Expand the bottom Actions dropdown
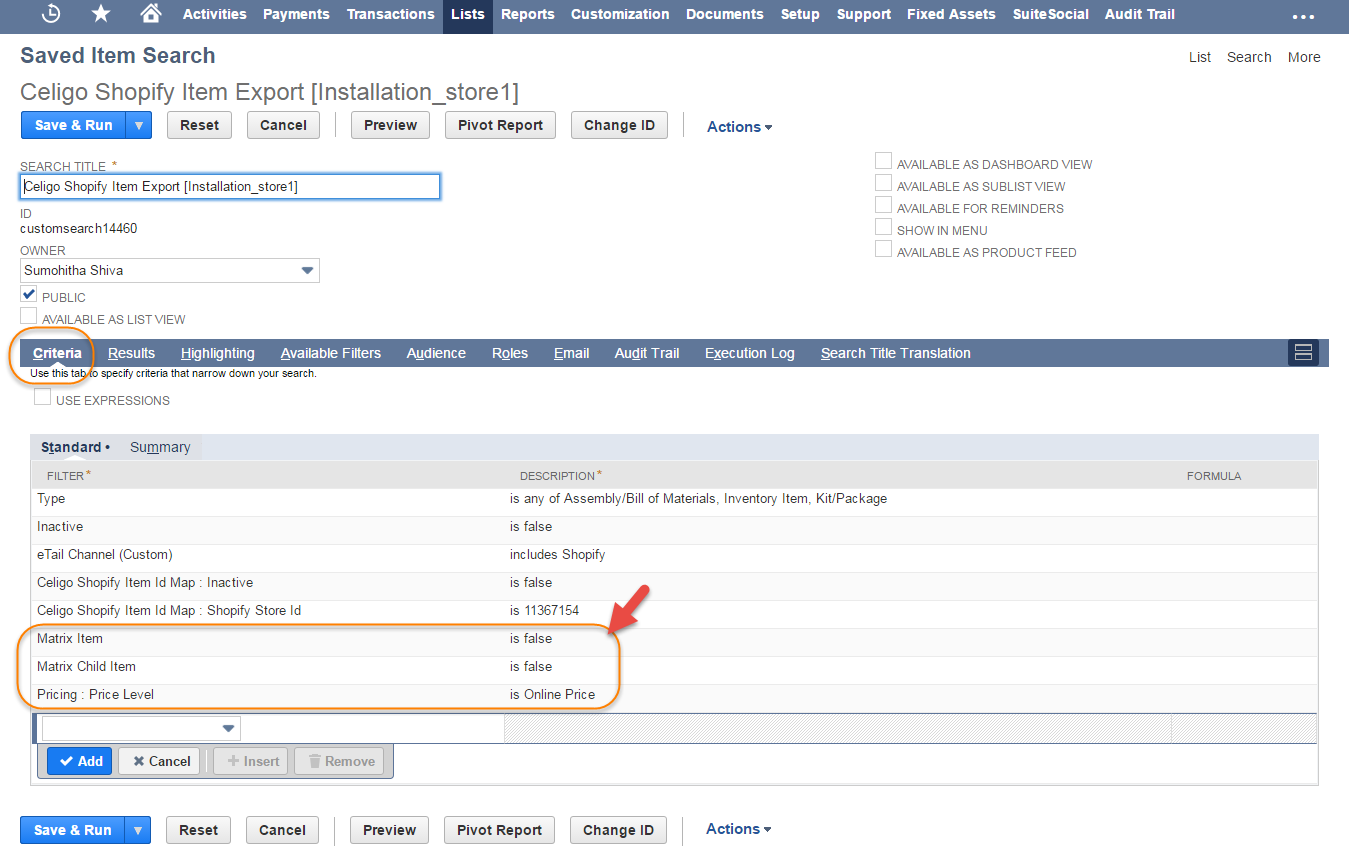The image size is (1349, 868). 738,829
